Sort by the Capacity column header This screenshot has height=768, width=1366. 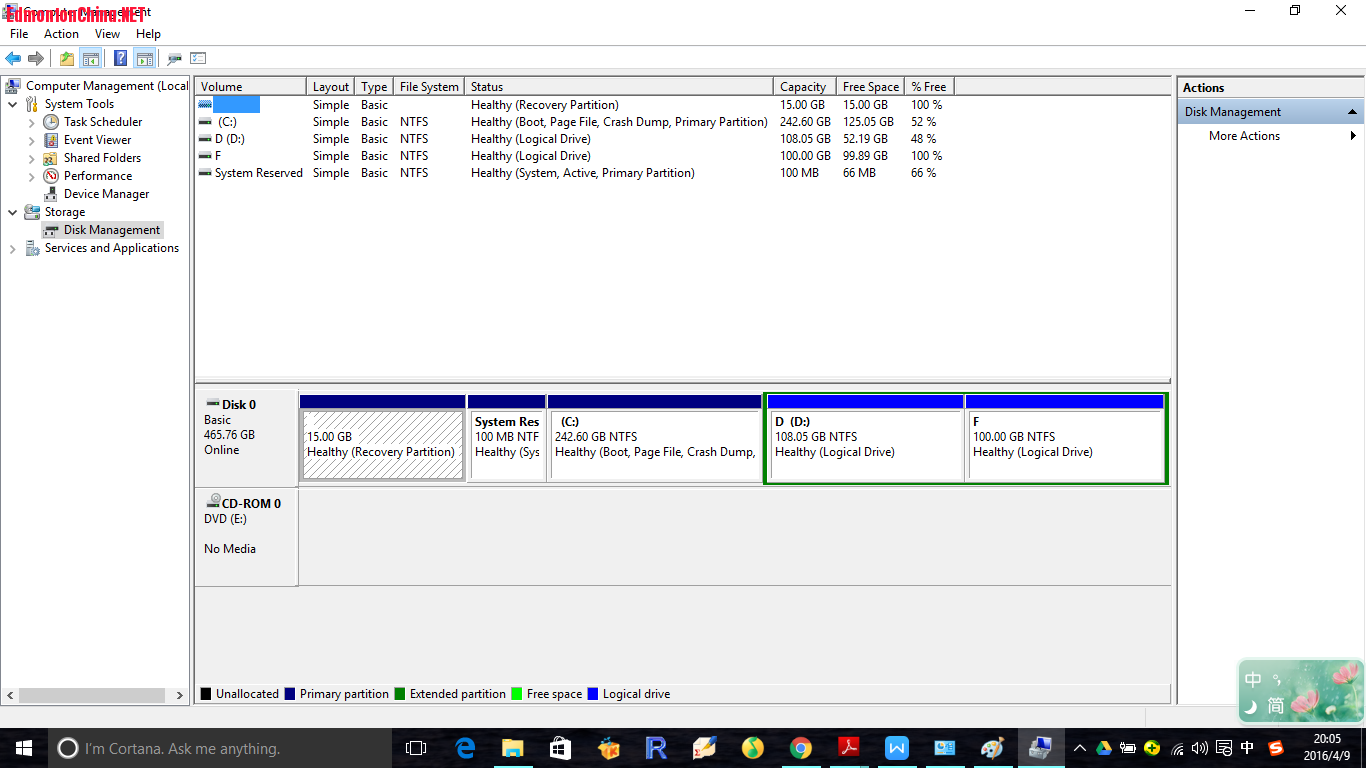pos(803,87)
